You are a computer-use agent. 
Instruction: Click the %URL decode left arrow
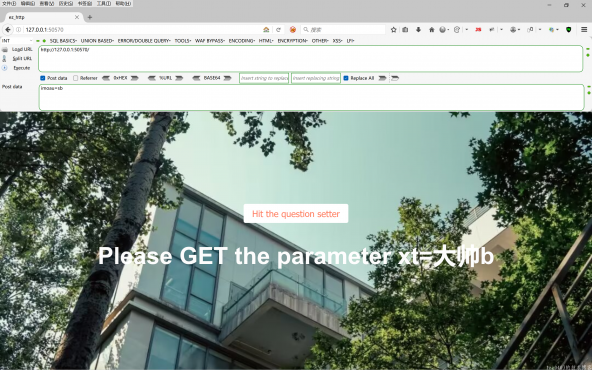(152, 78)
